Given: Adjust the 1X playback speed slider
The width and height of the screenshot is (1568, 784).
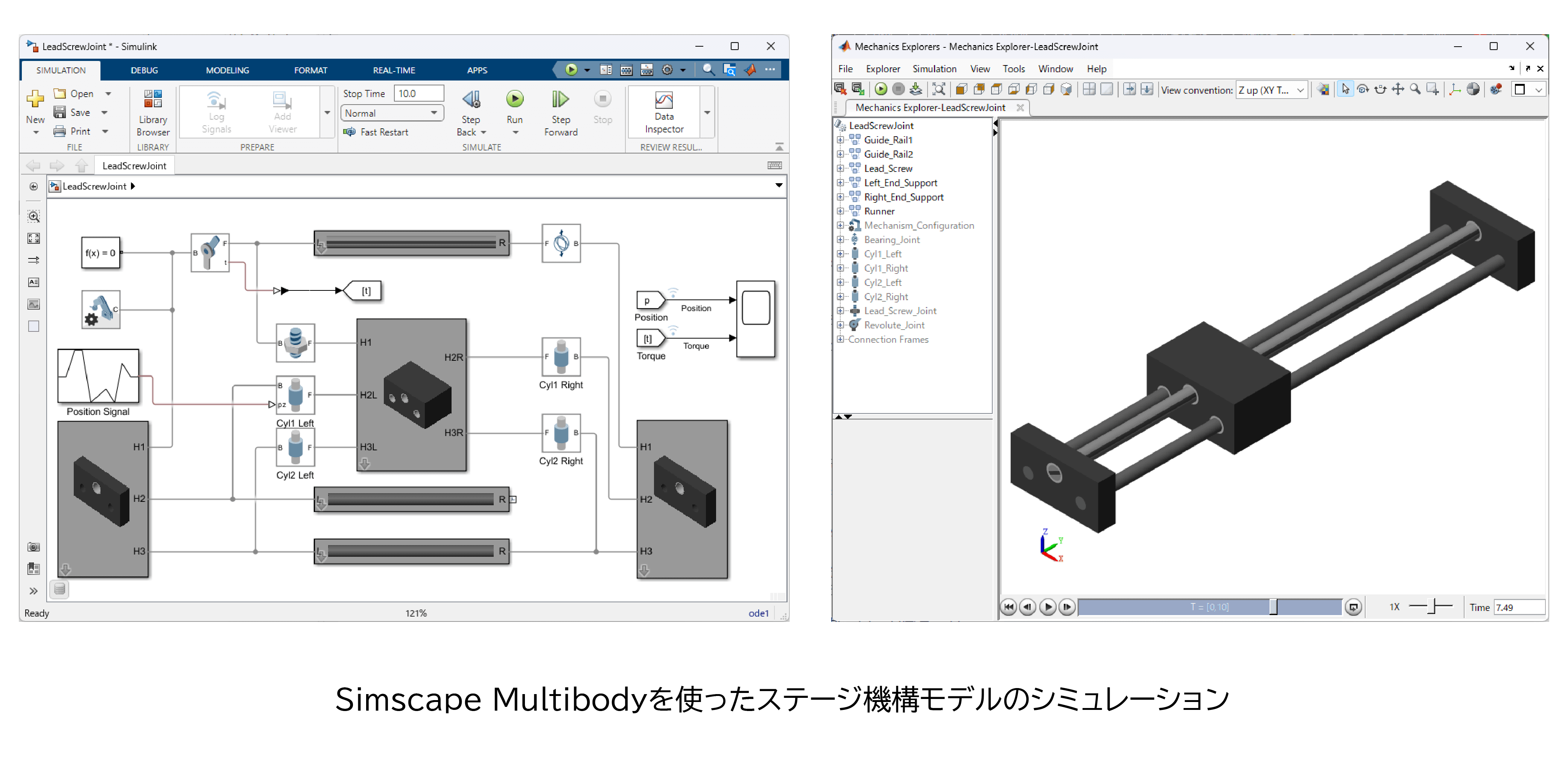Looking at the screenshot, I should click(1431, 606).
